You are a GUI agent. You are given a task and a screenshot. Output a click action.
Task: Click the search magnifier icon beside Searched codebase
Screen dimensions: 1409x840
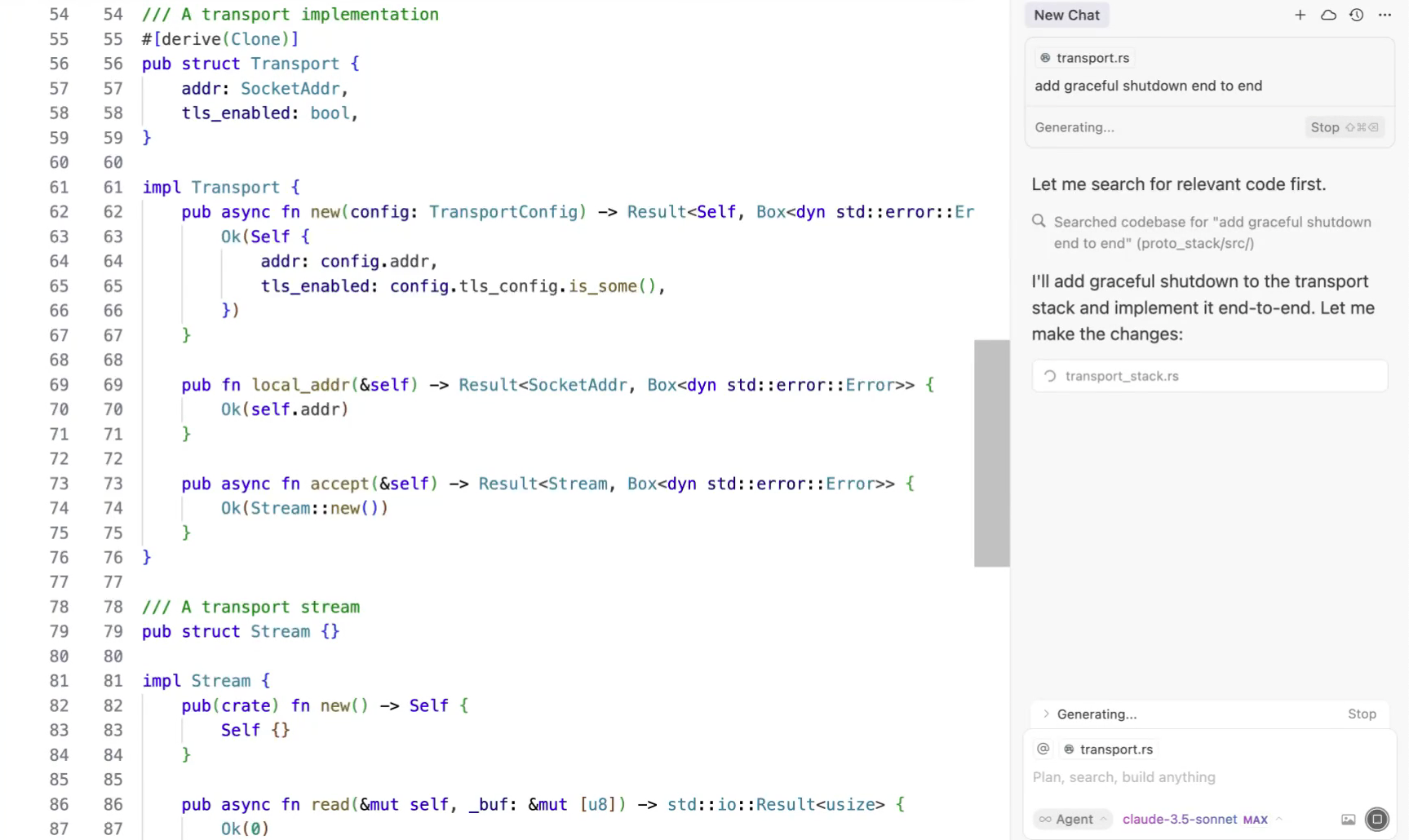1039,221
